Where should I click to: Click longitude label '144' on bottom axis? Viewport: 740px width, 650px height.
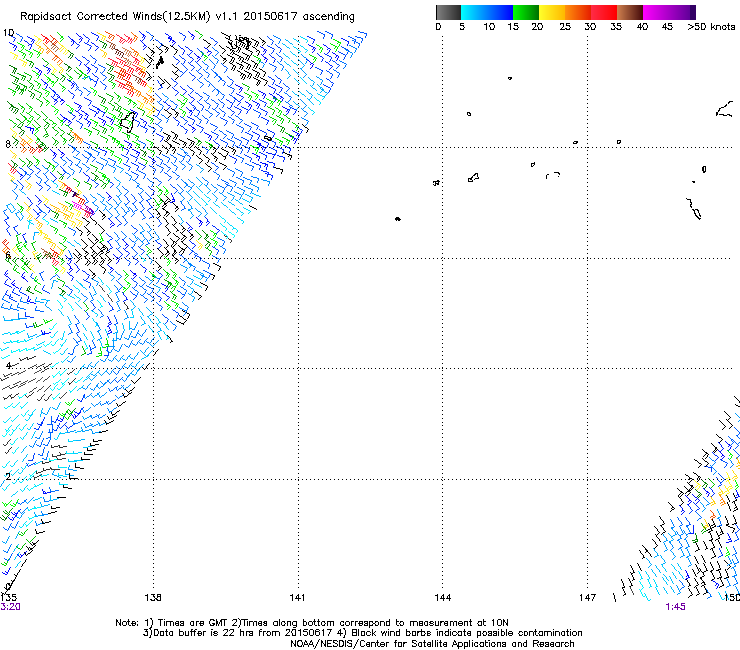(443, 598)
